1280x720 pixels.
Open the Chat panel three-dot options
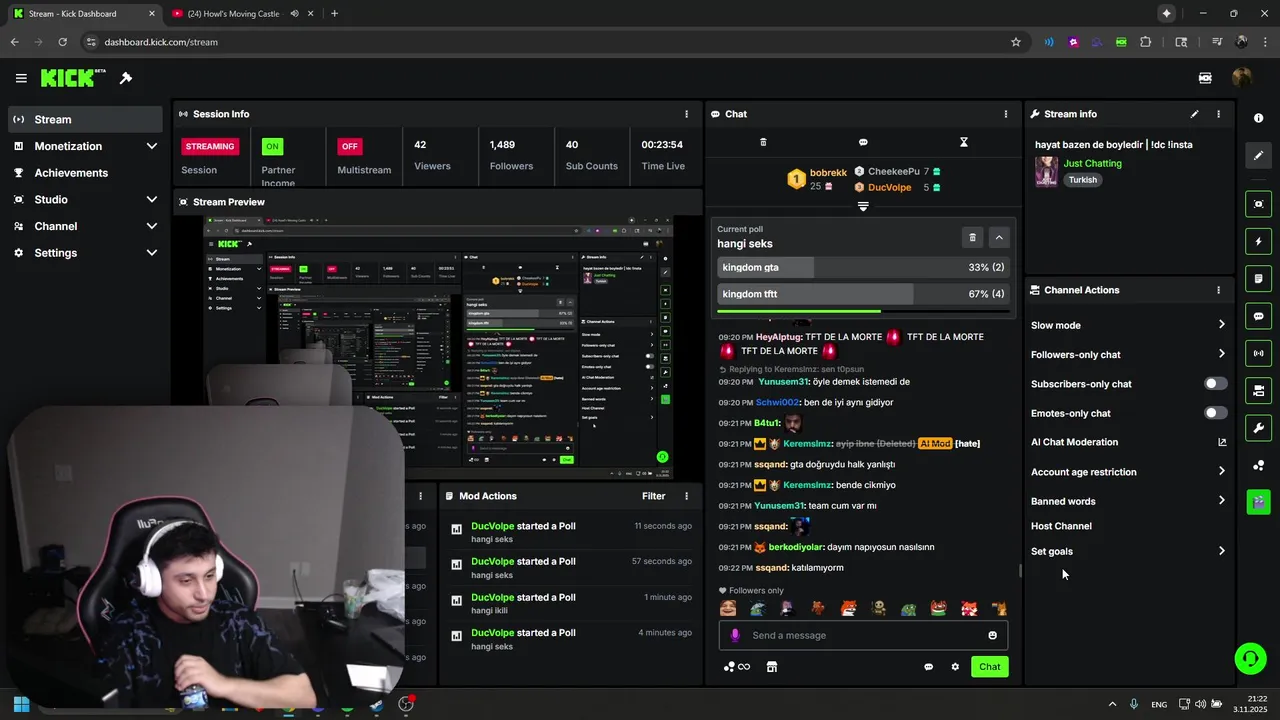(1006, 114)
